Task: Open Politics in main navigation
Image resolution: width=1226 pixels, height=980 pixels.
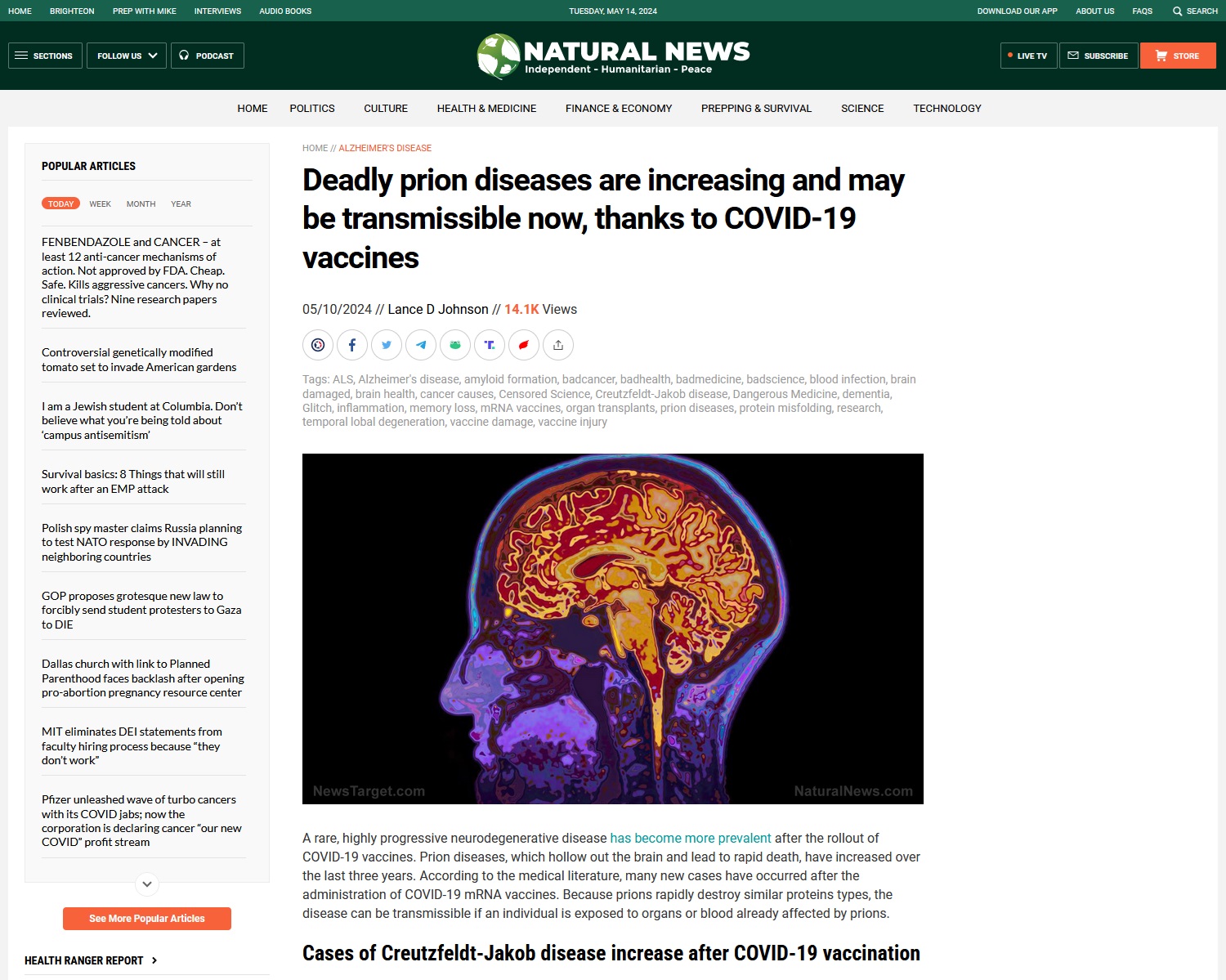Action: coord(312,108)
